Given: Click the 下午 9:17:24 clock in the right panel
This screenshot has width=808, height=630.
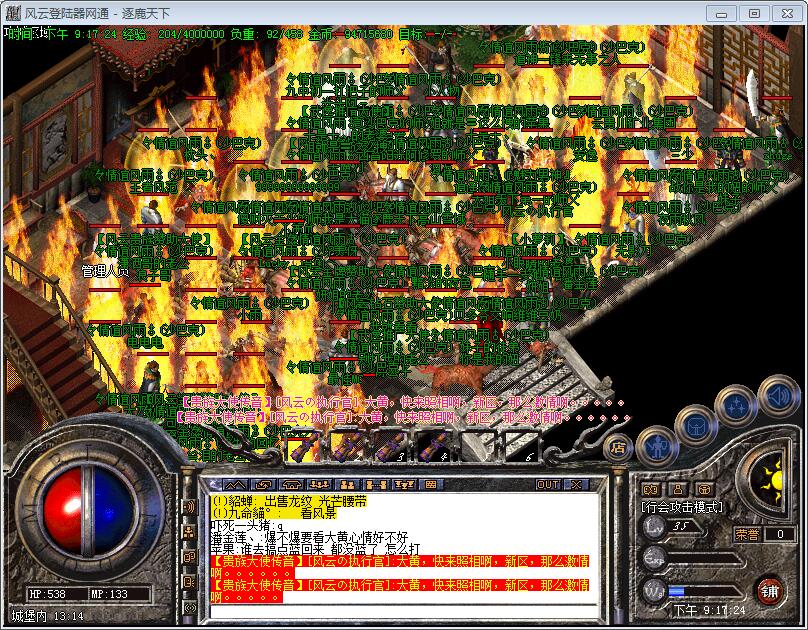Looking at the screenshot, I should (710, 610).
